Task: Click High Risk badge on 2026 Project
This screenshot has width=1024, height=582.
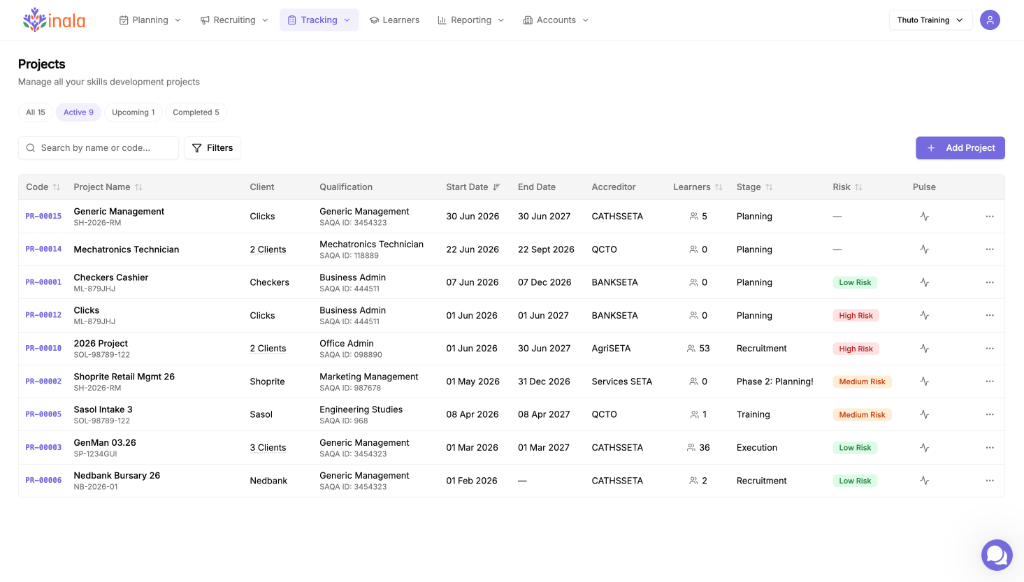Action: click(x=856, y=348)
